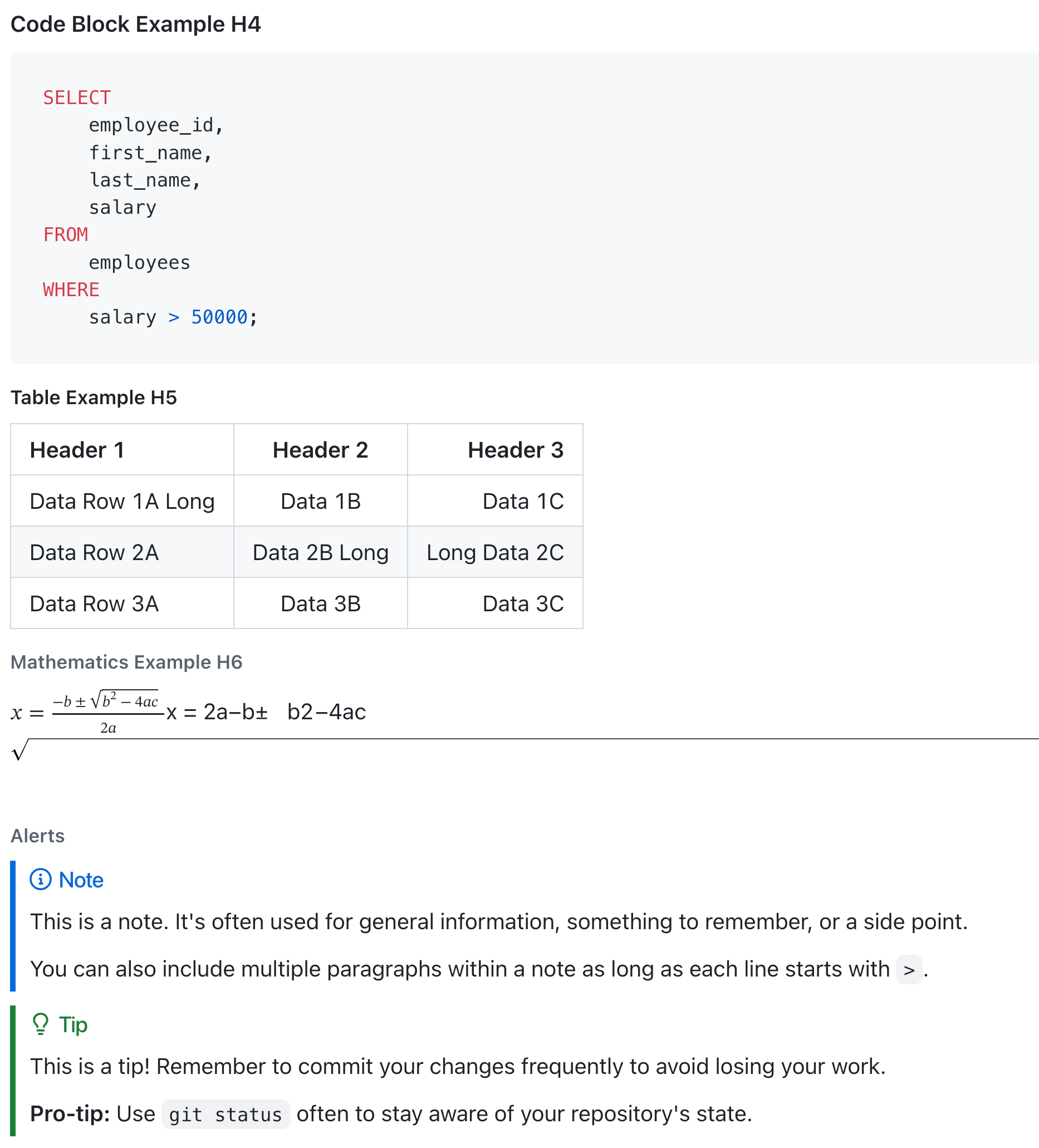This screenshot has height=1148, width=1039.
Task: Click the WHERE keyword in the SQL code
Action: 71,290
